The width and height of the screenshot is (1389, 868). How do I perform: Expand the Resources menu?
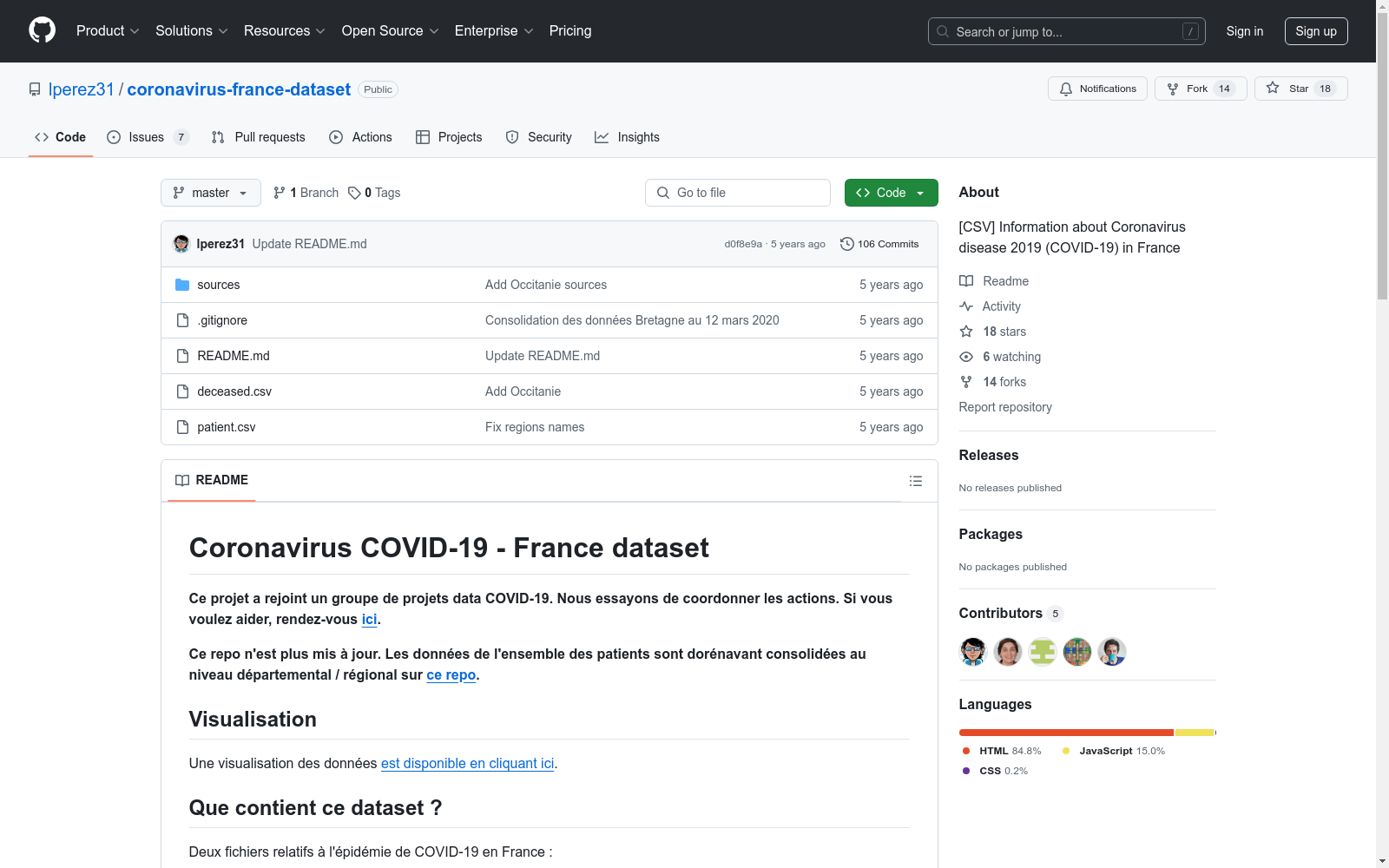[285, 30]
